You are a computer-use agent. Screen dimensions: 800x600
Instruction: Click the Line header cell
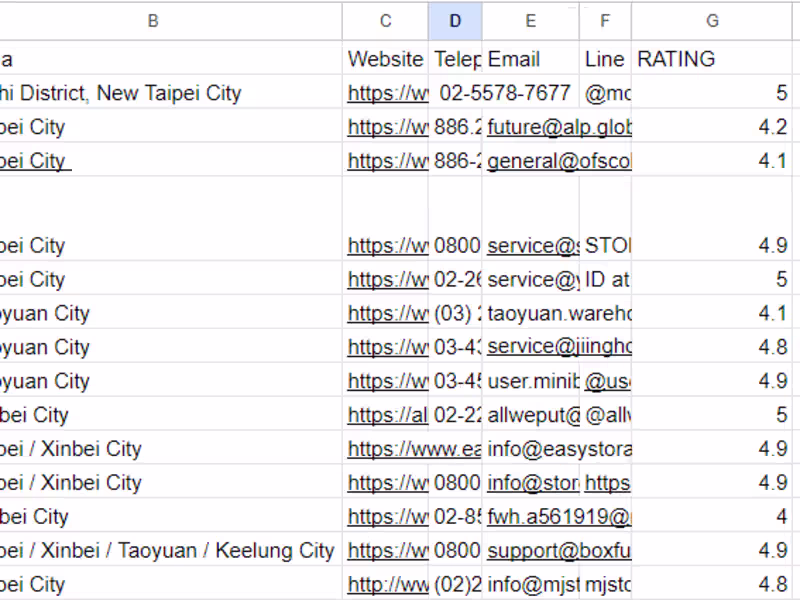click(605, 59)
